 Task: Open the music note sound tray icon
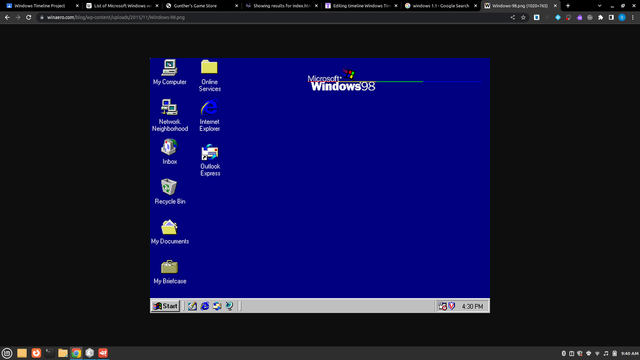pos(606,353)
